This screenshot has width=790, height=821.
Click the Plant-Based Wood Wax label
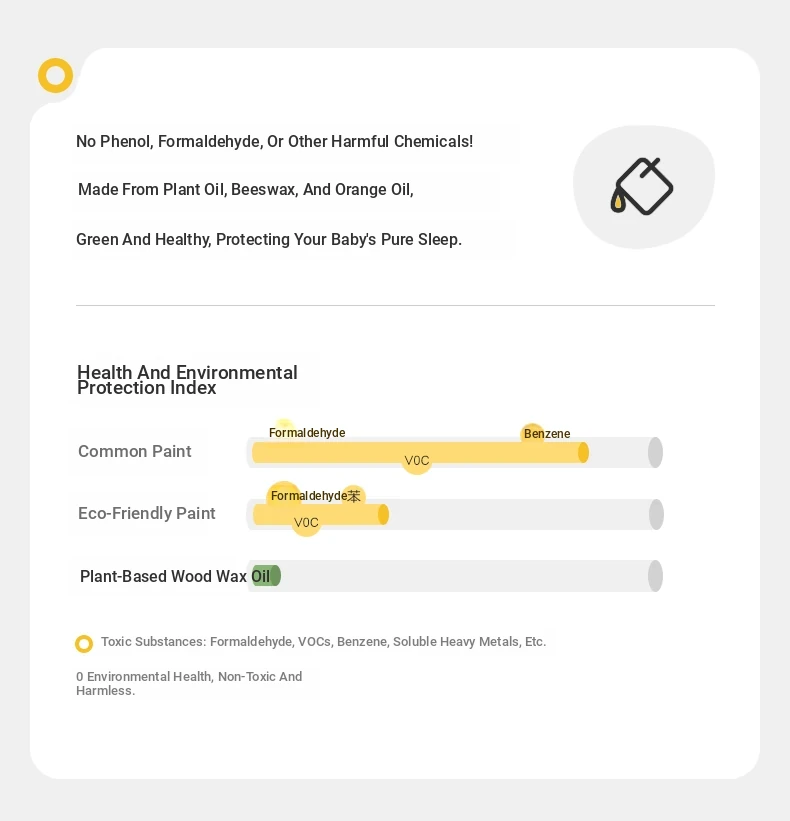pos(163,576)
